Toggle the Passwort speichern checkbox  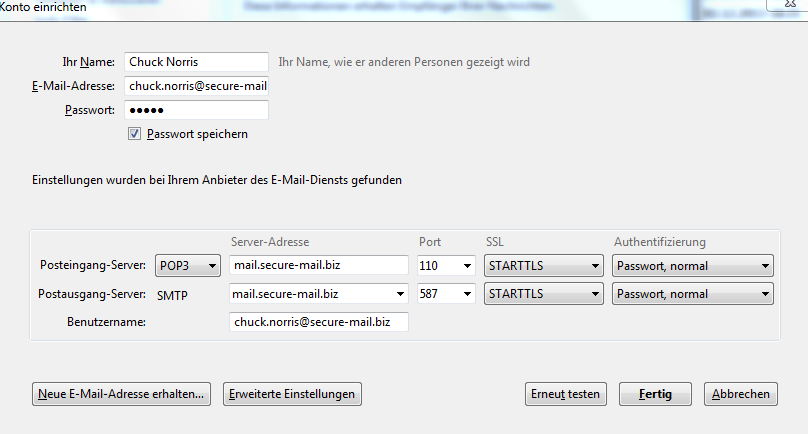coord(135,134)
